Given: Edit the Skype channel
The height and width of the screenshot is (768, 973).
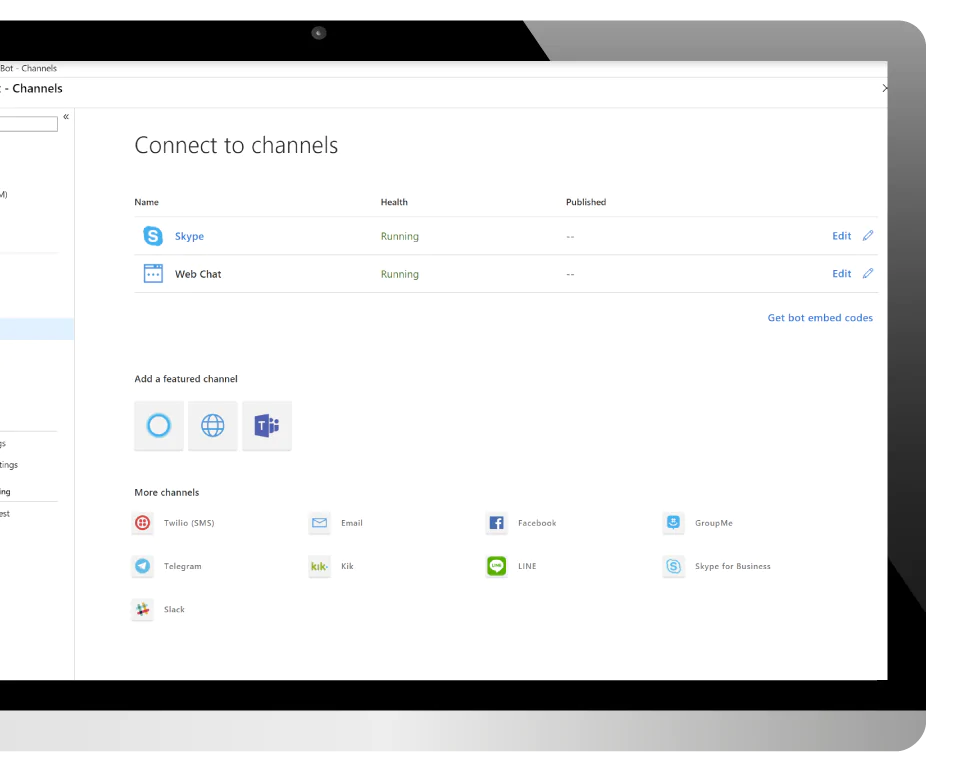Looking at the screenshot, I should pos(841,236).
